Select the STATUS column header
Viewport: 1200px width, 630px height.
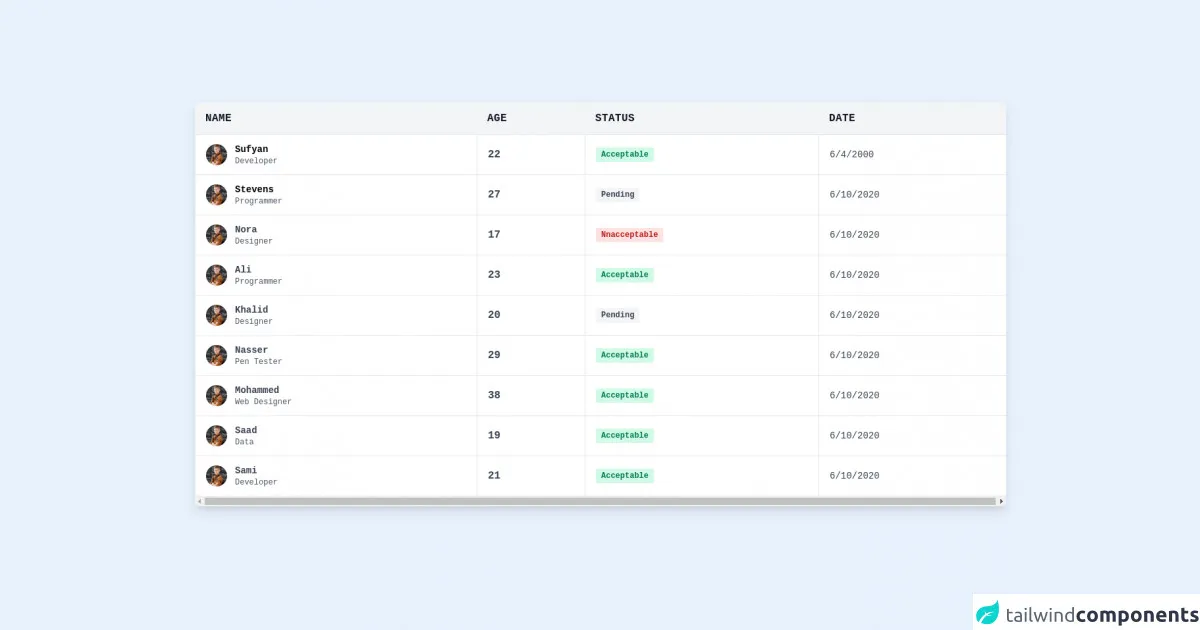tap(614, 118)
